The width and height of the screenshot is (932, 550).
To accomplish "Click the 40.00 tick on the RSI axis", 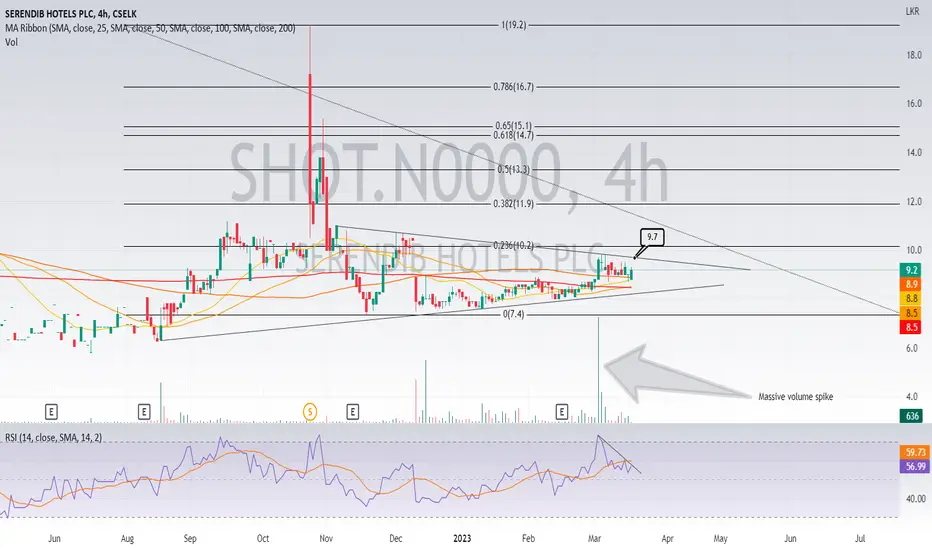I will pos(916,499).
